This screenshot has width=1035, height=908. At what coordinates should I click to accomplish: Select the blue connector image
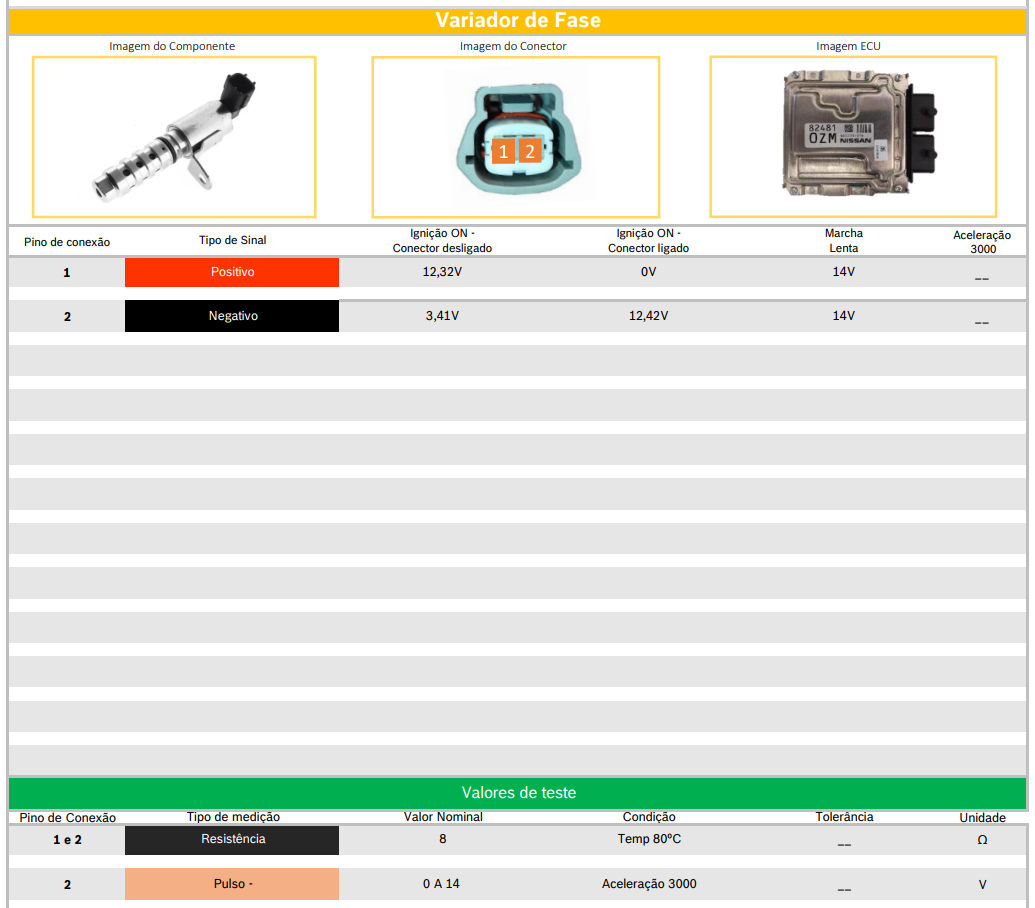(x=516, y=137)
